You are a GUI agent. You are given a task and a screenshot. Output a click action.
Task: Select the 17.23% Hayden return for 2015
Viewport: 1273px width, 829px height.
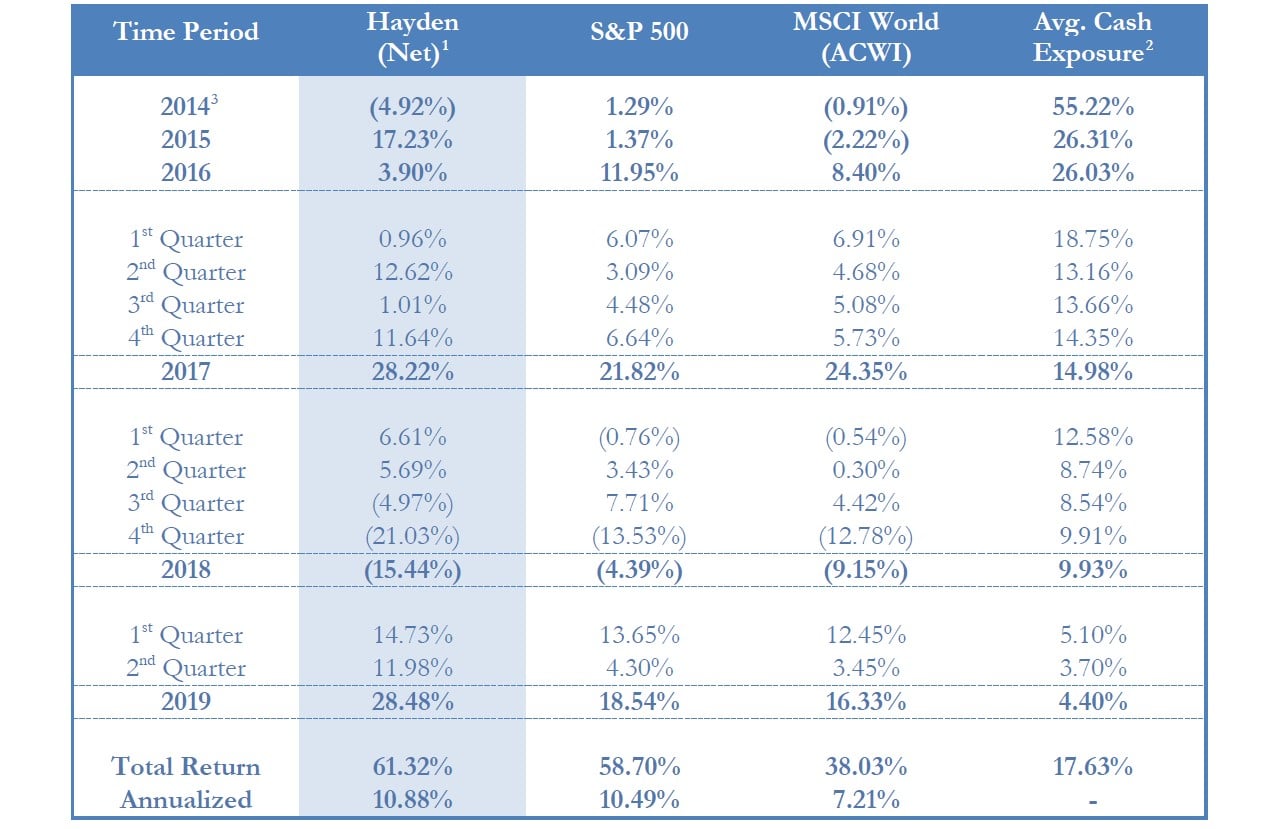click(411, 139)
